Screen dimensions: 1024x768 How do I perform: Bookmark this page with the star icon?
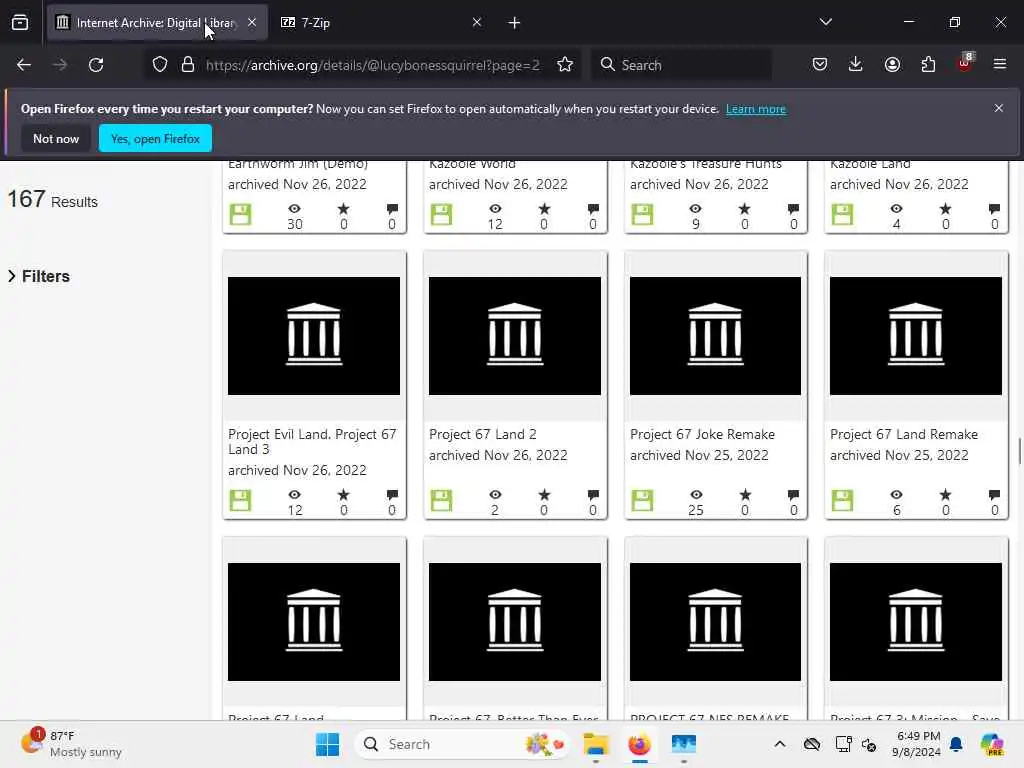pyautogui.click(x=565, y=65)
